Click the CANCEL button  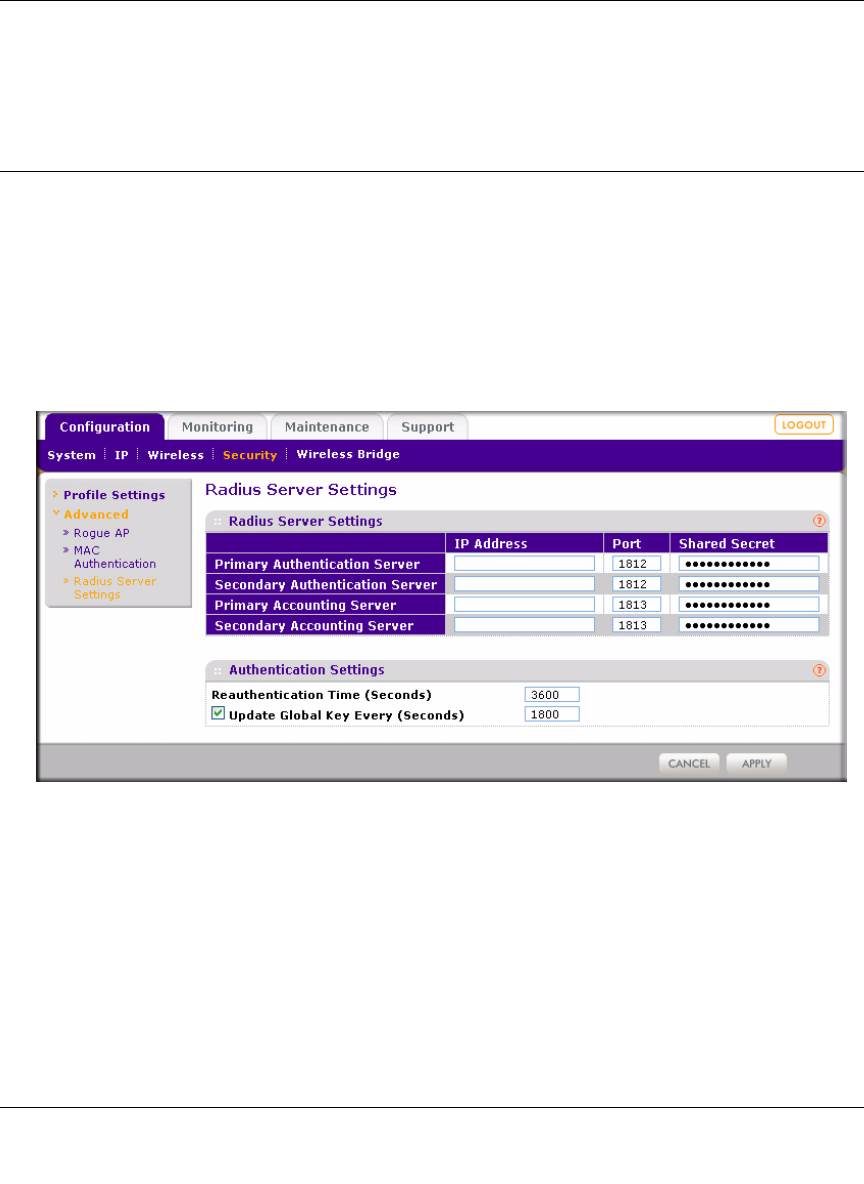tap(689, 764)
